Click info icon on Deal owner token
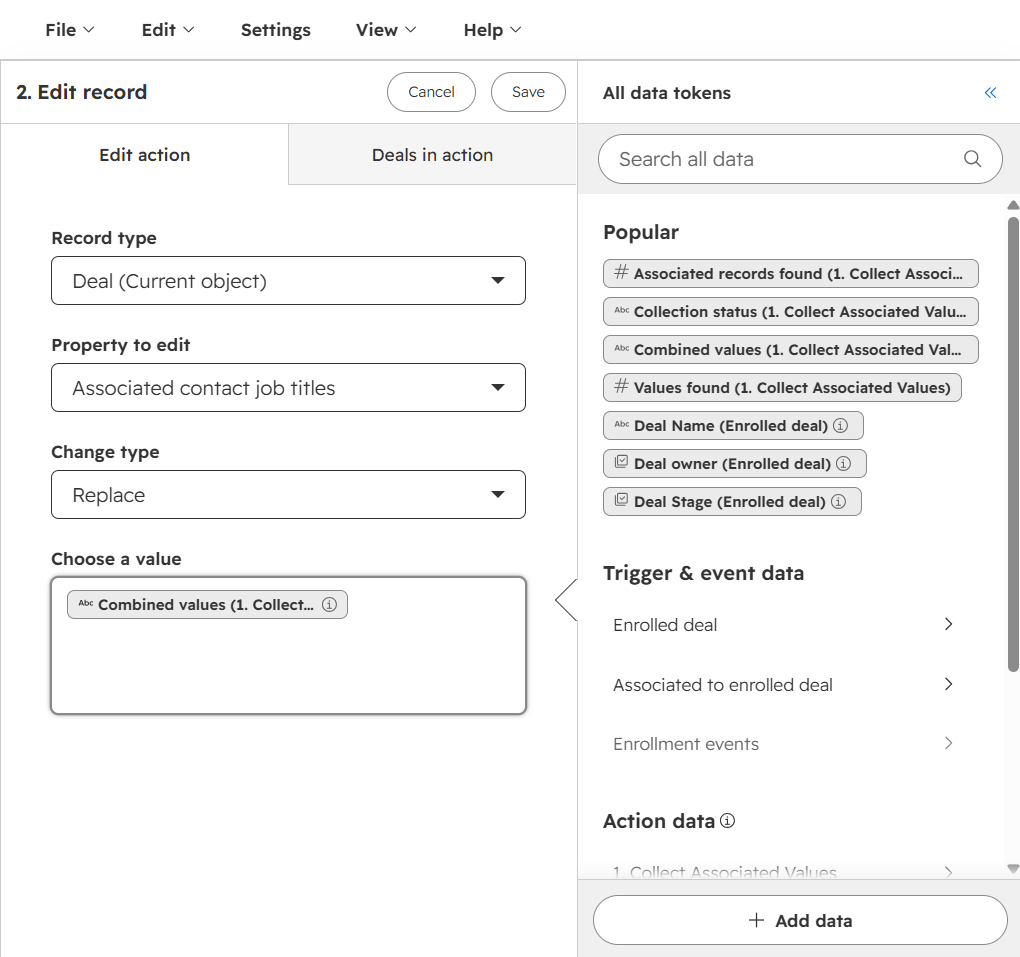 click(844, 463)
